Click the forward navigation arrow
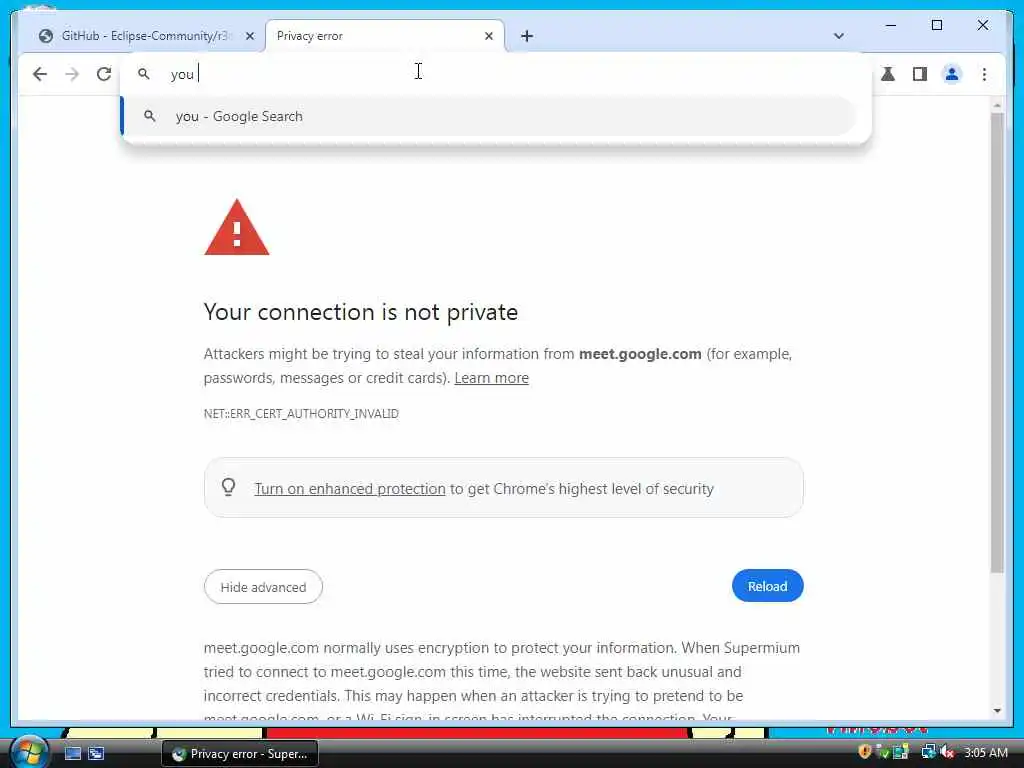 [72, 74]
